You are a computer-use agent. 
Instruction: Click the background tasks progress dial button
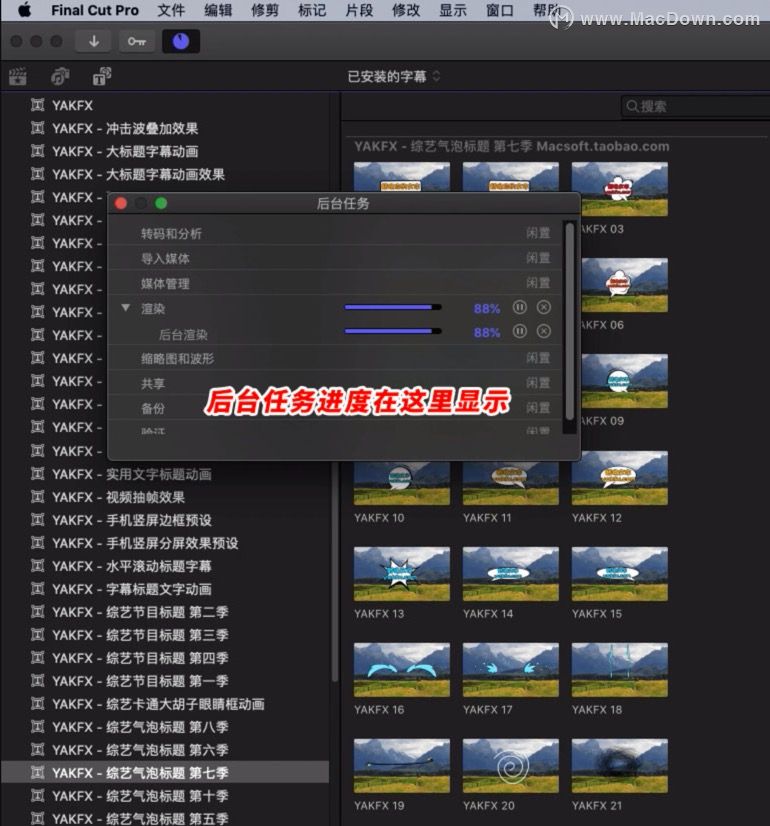tap(181, 41)
